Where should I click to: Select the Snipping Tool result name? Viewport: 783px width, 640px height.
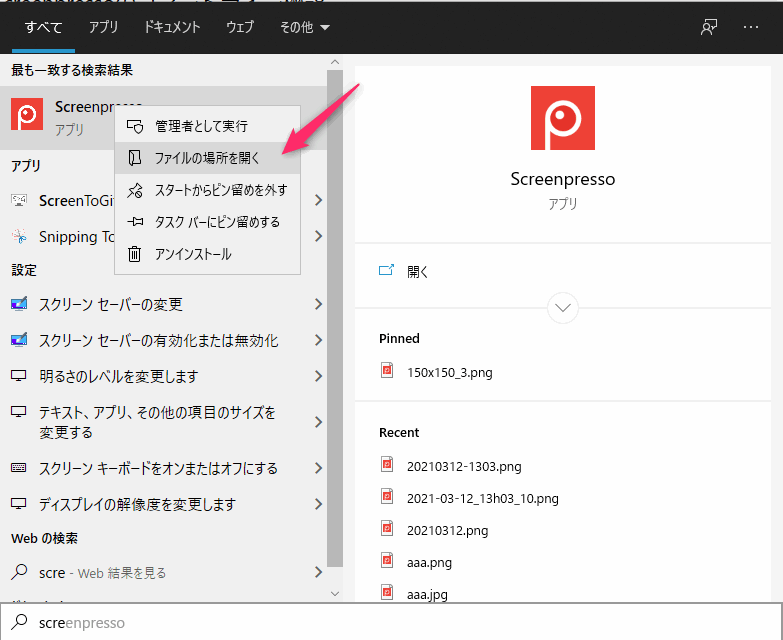click(76, 237)
